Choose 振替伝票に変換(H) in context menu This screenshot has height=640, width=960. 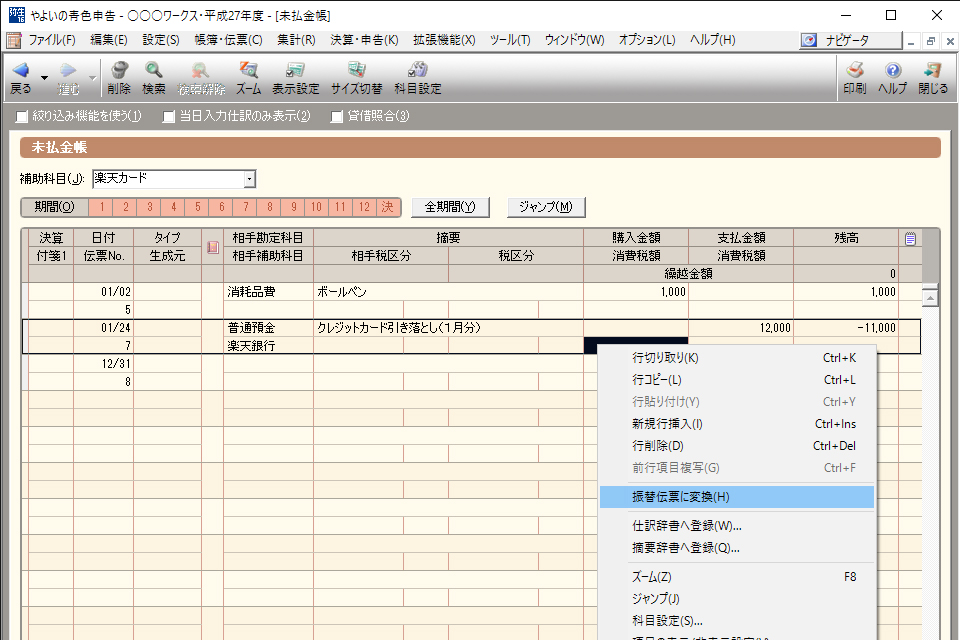click(x=737, y=497)
